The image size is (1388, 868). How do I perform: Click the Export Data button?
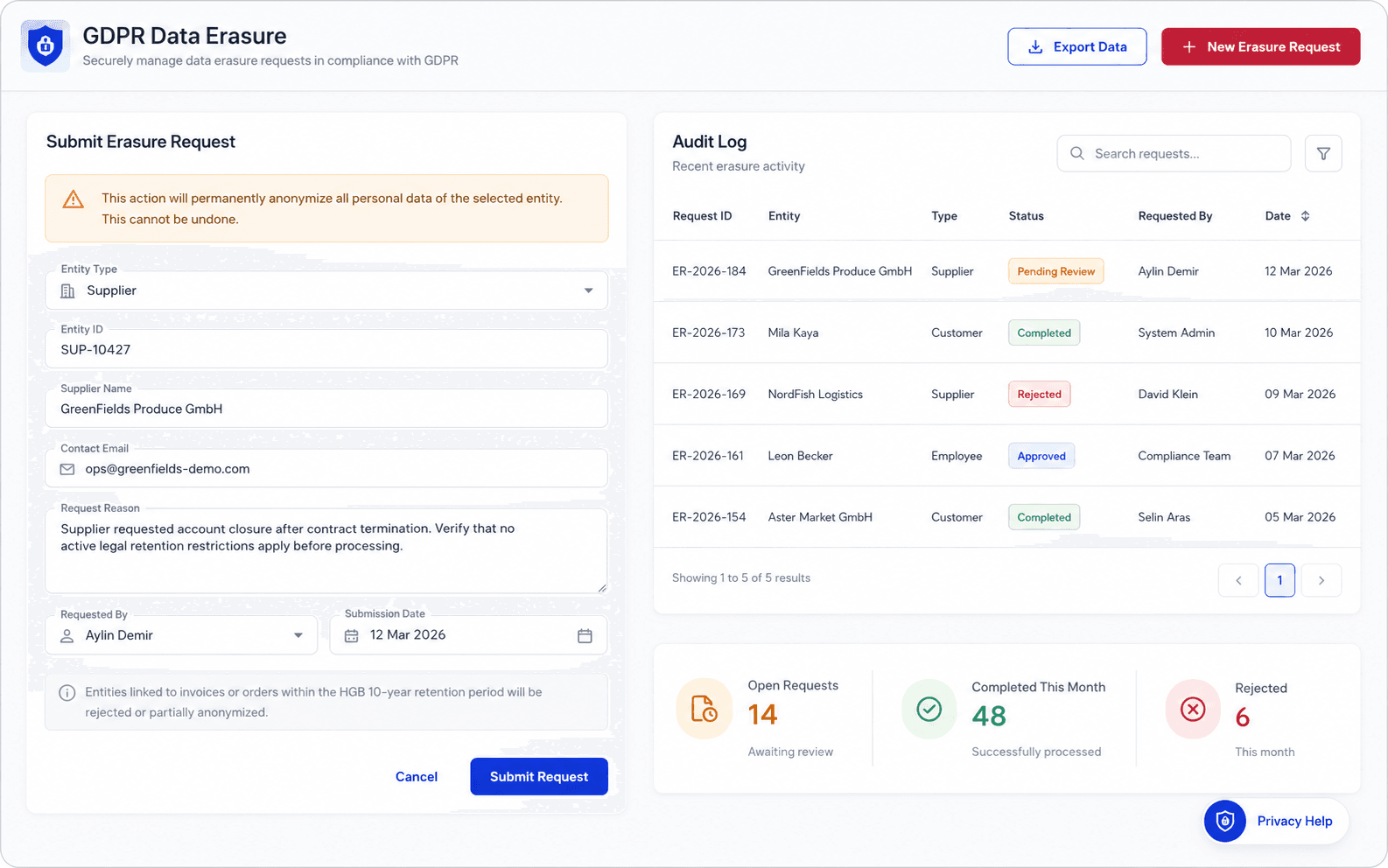(1076, 46)
